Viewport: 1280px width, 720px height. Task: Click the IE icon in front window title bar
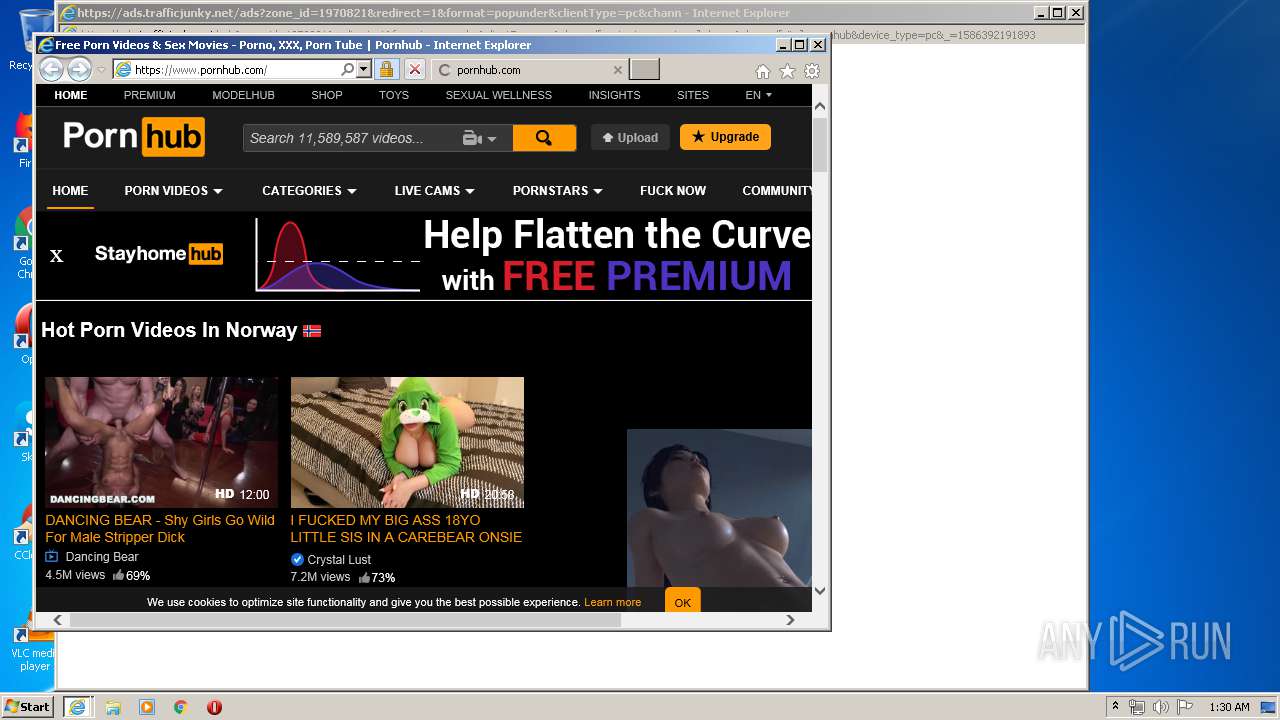[46, 45]
